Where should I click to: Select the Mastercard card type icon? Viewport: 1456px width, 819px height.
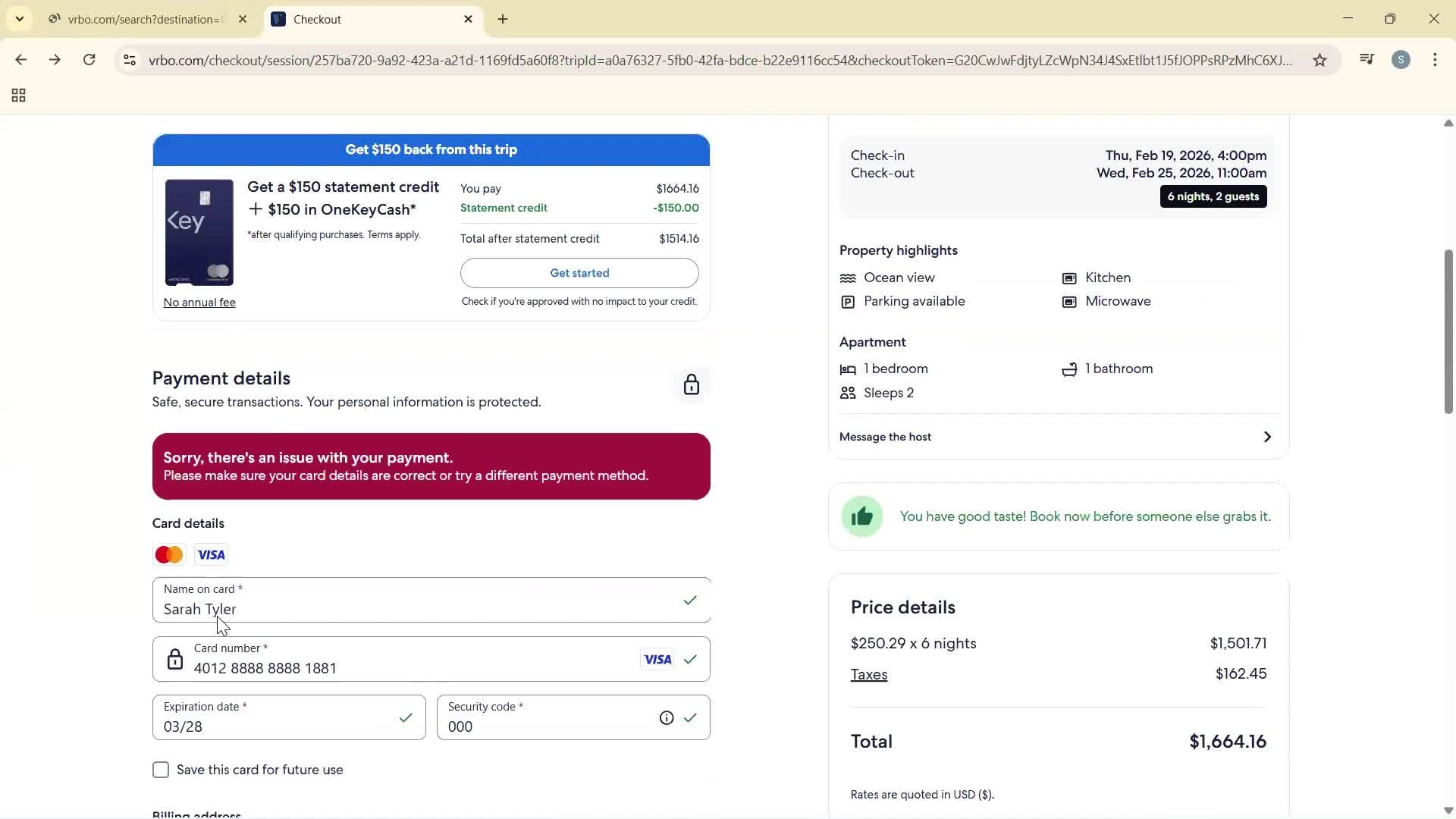click(168, 554)
